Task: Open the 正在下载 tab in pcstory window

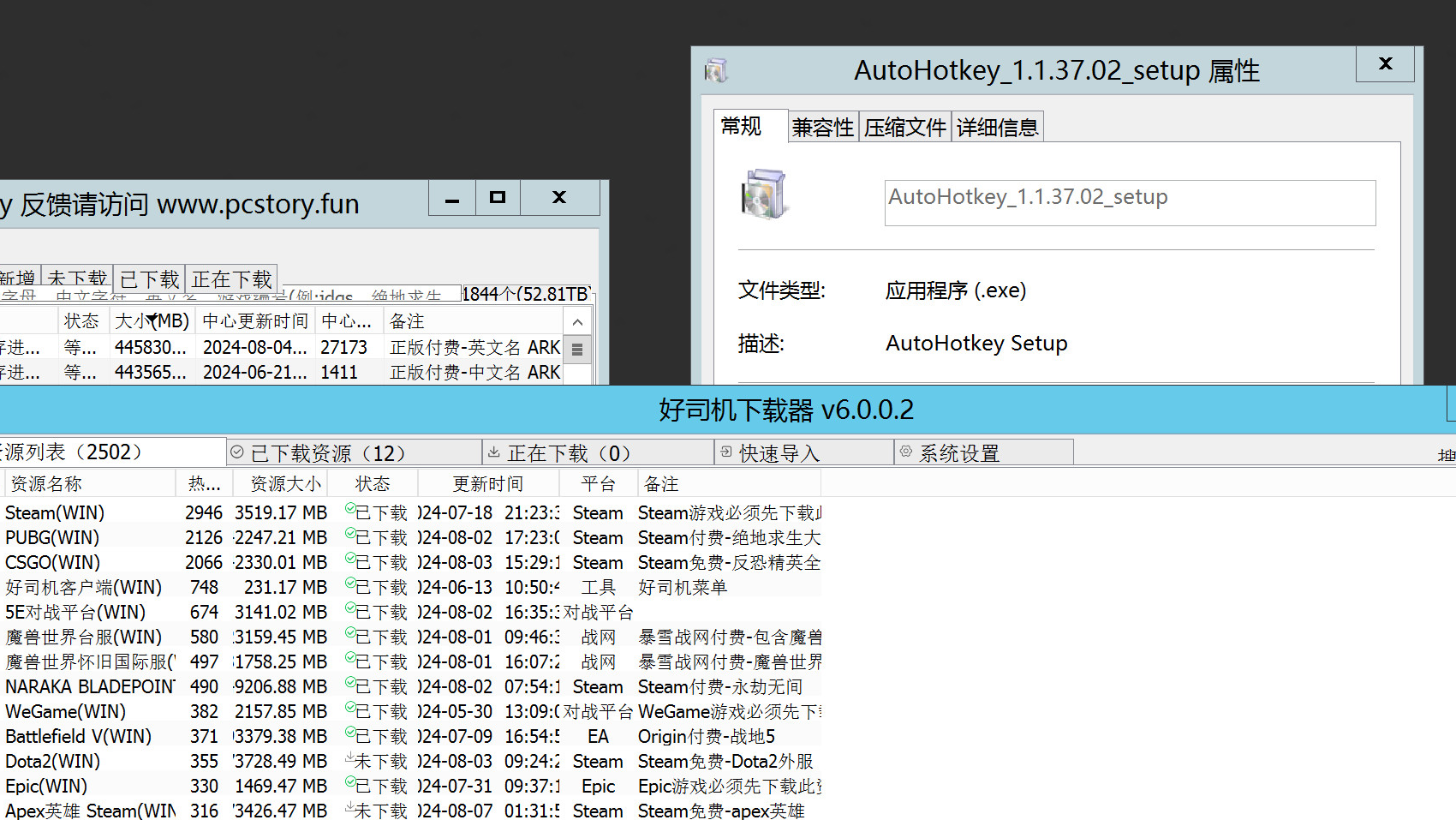Action: tap(231, 279)
